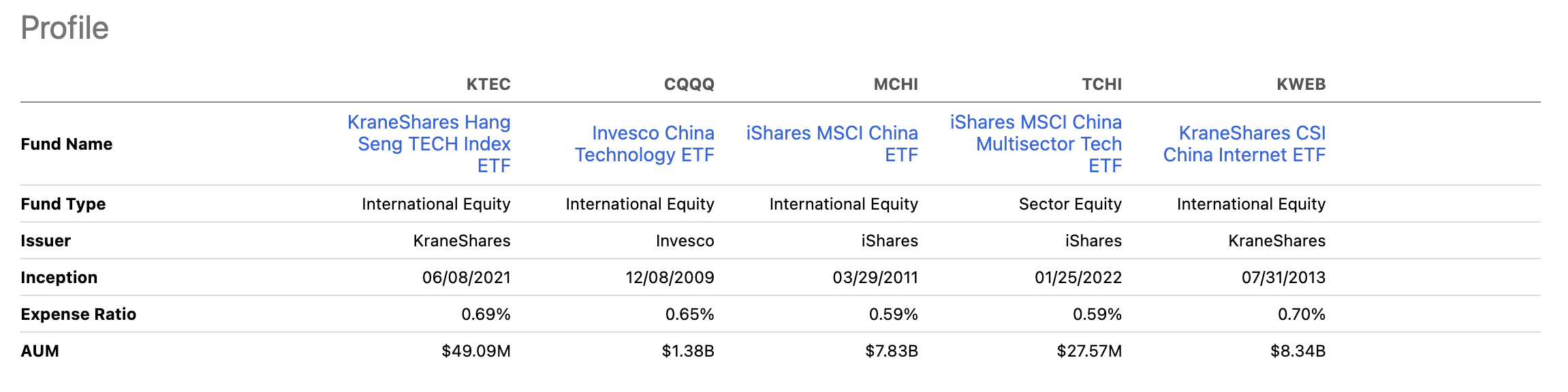Select the Fund Name row label

67,144
